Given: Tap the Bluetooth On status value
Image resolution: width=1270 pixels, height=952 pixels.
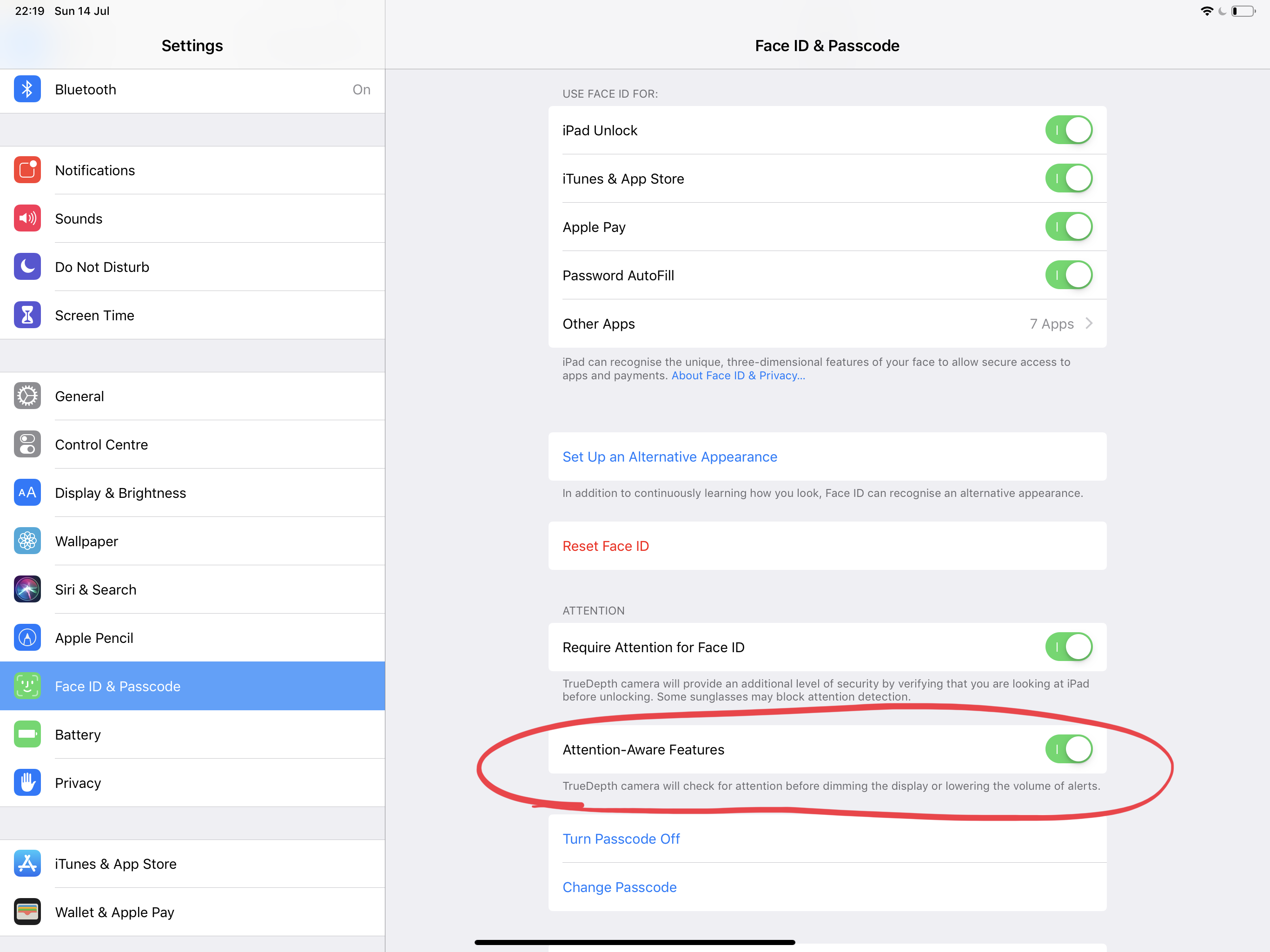Looking at the screenshot, I should click(x=361, y=89).
